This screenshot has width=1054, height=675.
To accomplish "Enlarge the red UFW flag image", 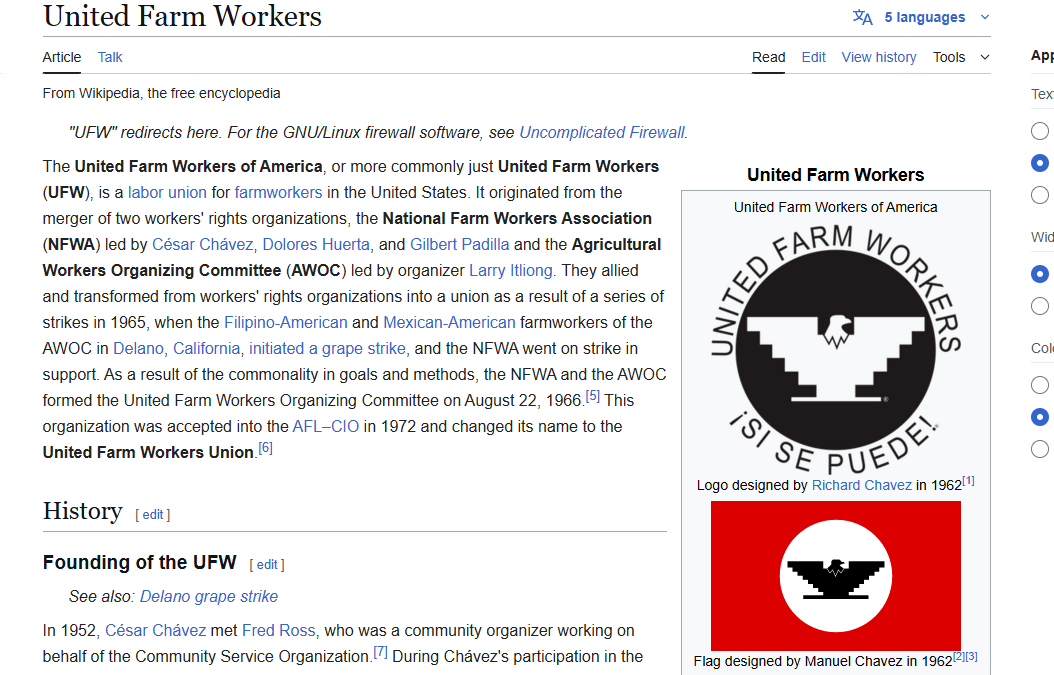I will pos(836,575).
